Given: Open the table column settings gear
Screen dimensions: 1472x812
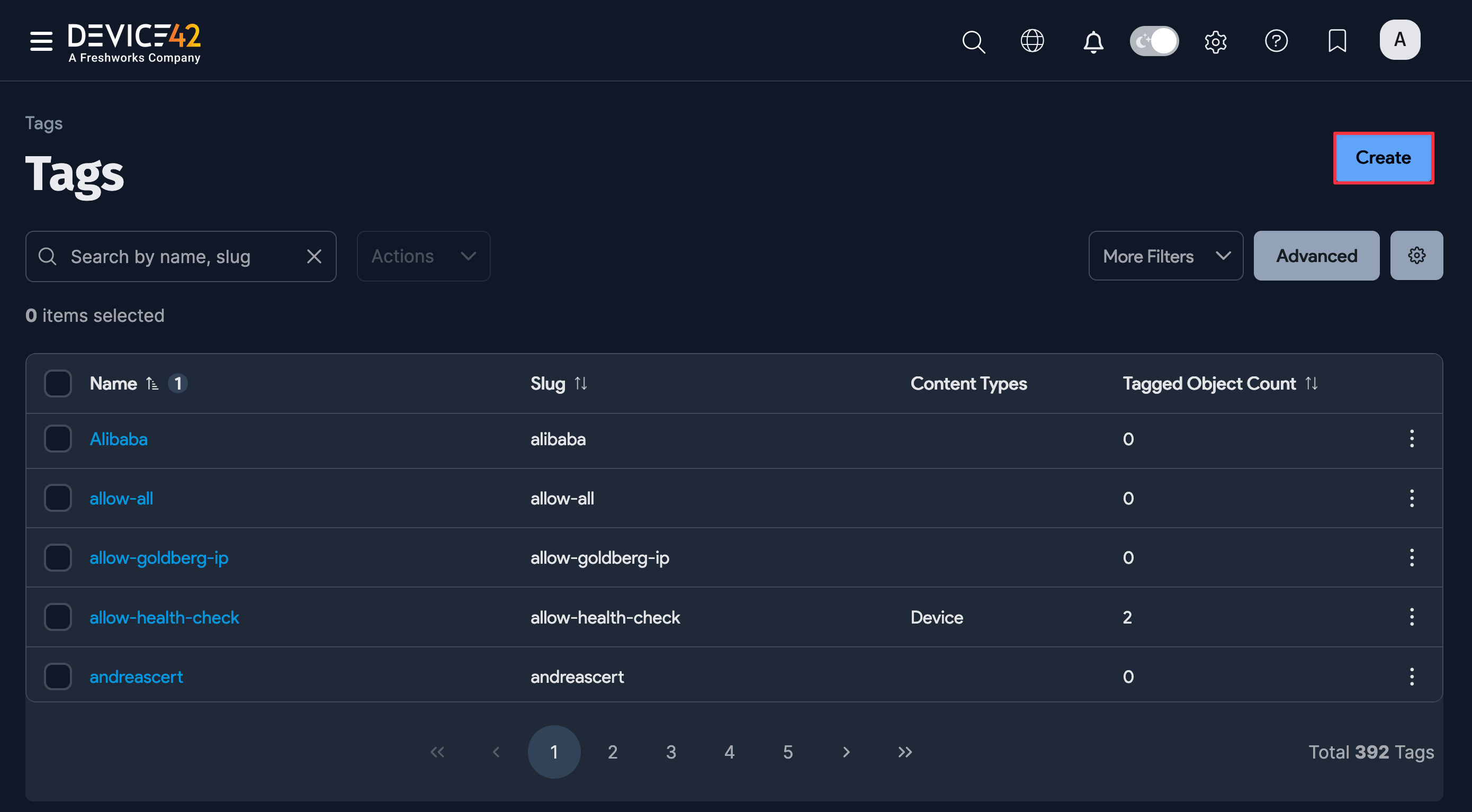Looking at the screenshot, I should 1416,256.
